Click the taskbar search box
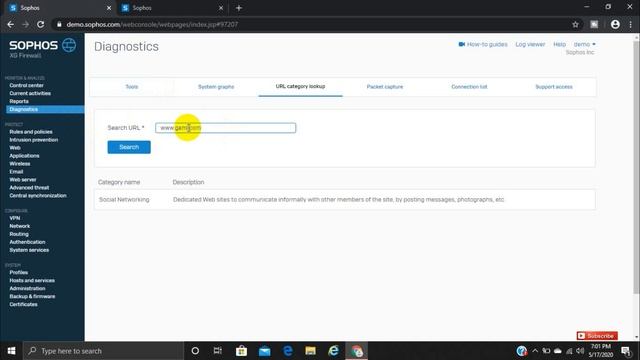Screen dimensions: 640x360 [103, 351]
